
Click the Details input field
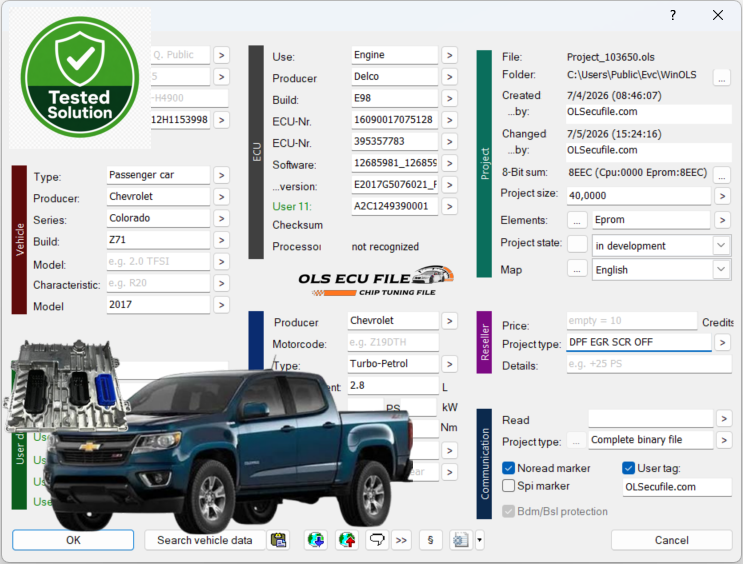649,364
